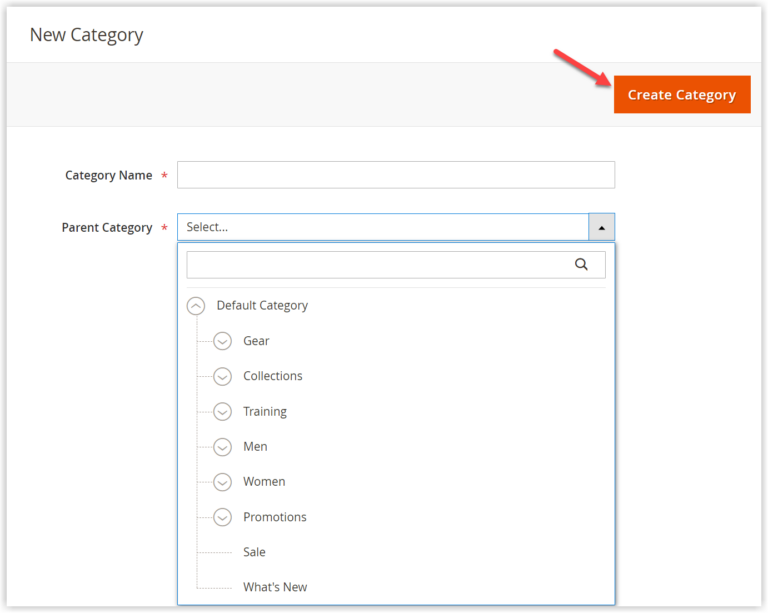
Task: Open the Parent Category select box
Action: [383, 227]
